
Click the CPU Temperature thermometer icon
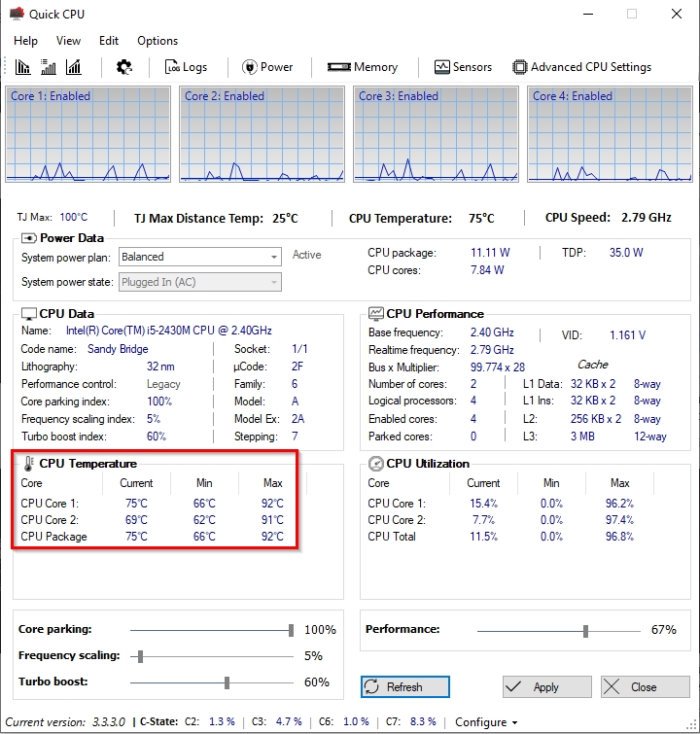pos(29,463)
